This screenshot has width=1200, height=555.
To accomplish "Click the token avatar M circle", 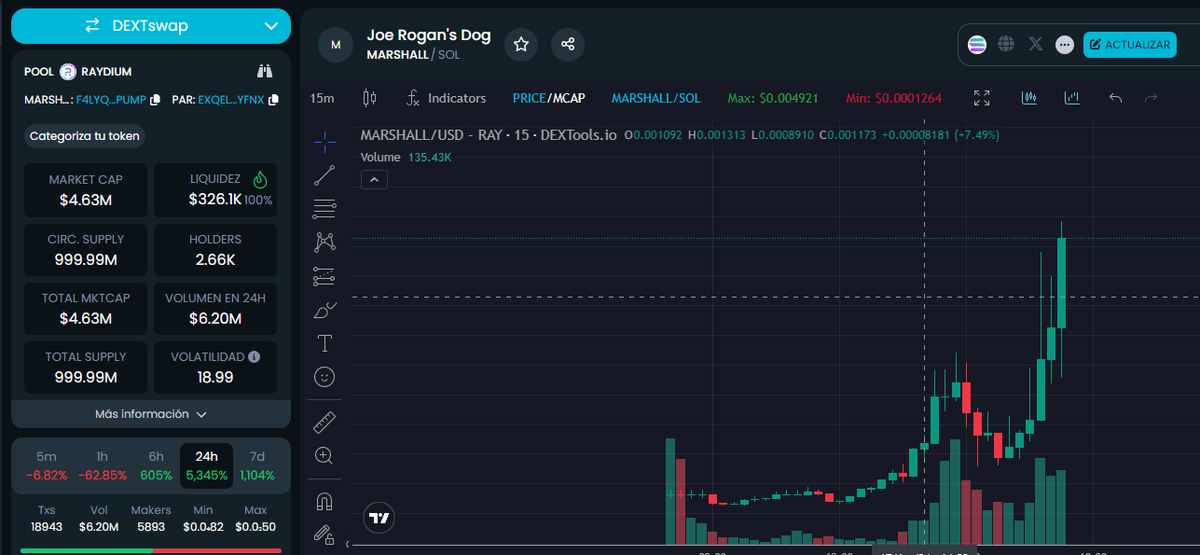I will click(x=336, y=44).
